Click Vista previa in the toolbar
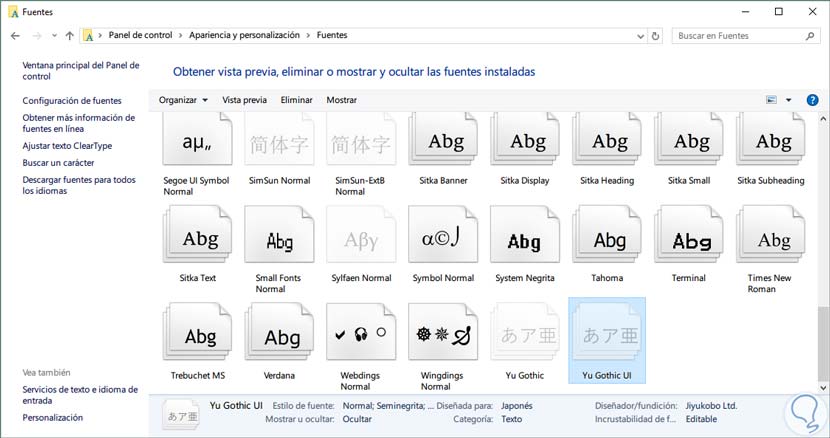 (x=244, y=100)
